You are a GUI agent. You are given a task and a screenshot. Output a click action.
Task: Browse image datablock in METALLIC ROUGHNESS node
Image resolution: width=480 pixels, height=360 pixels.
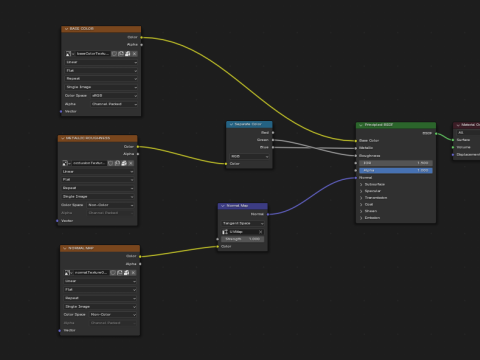click(66, 163)
